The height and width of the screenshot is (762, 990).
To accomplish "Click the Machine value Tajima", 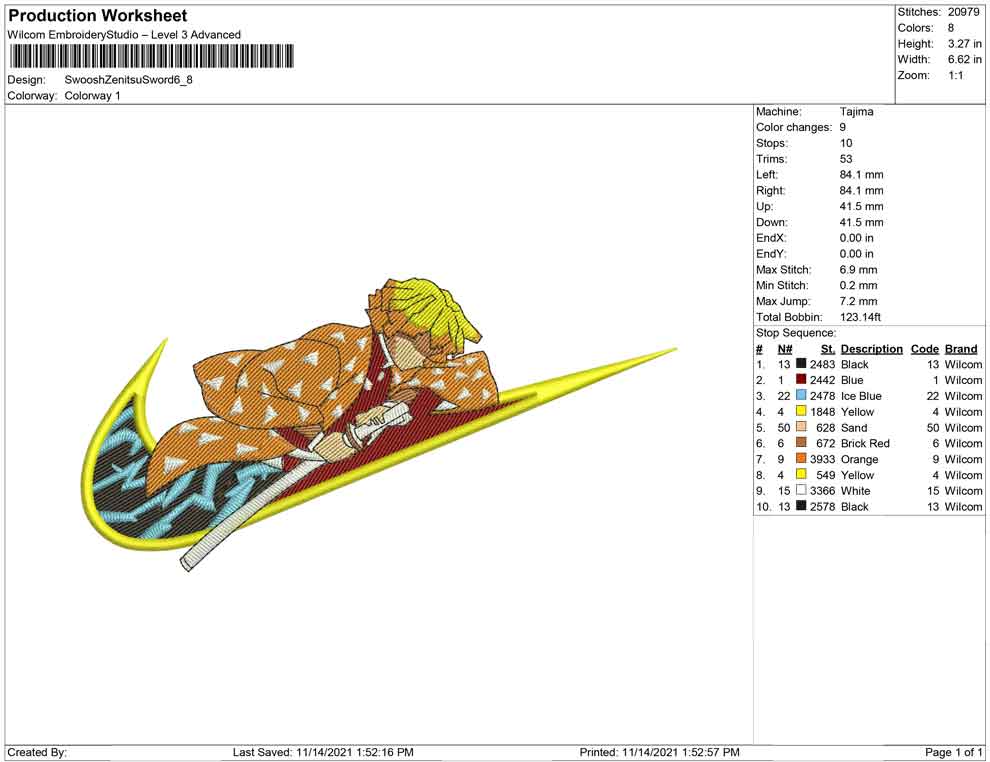I will 856,112.
